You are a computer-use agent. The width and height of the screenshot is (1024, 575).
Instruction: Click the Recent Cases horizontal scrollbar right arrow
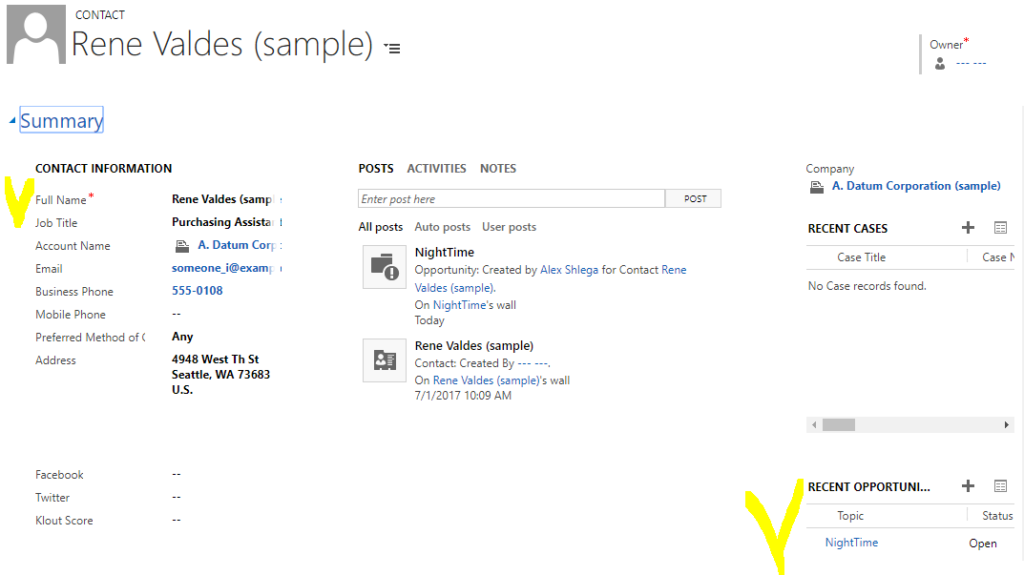pyautogui.click(x=1006, y=425)
